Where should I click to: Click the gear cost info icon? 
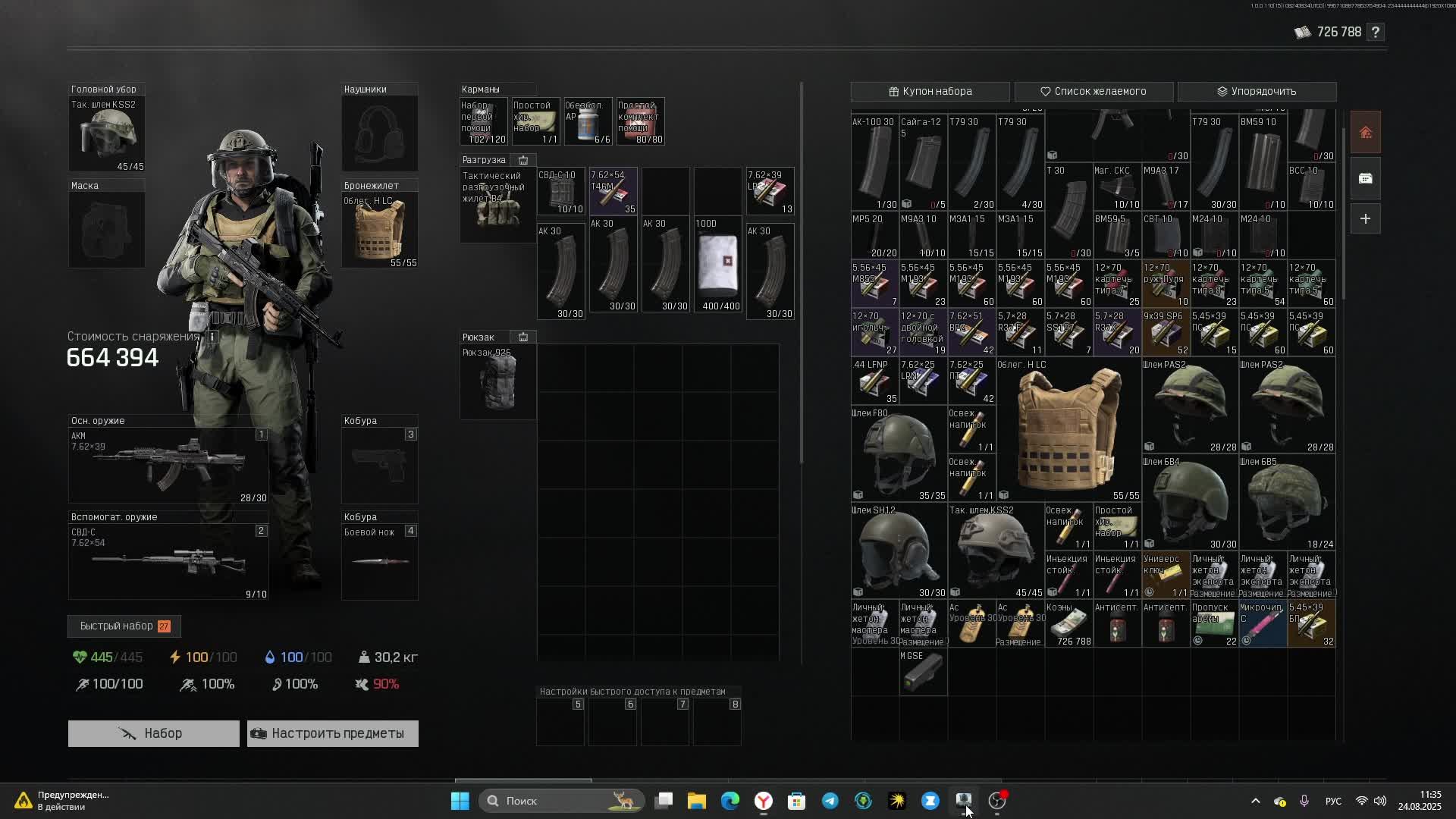212,337
